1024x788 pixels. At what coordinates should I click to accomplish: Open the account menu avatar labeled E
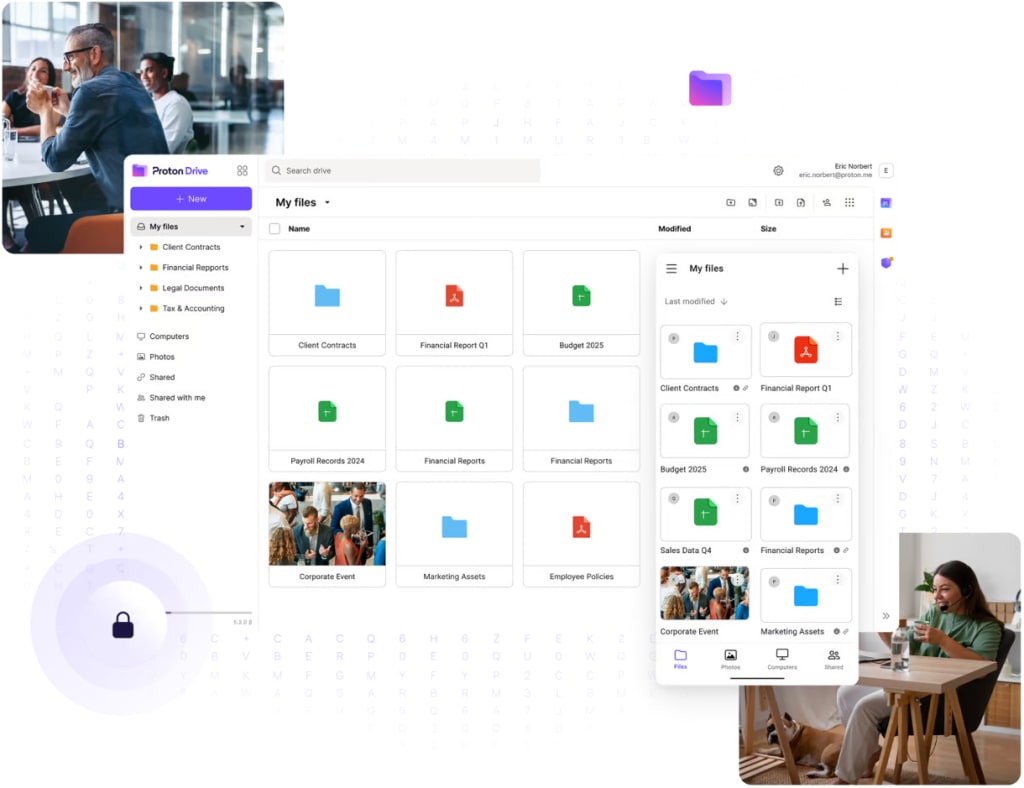[x=886, y=170]
